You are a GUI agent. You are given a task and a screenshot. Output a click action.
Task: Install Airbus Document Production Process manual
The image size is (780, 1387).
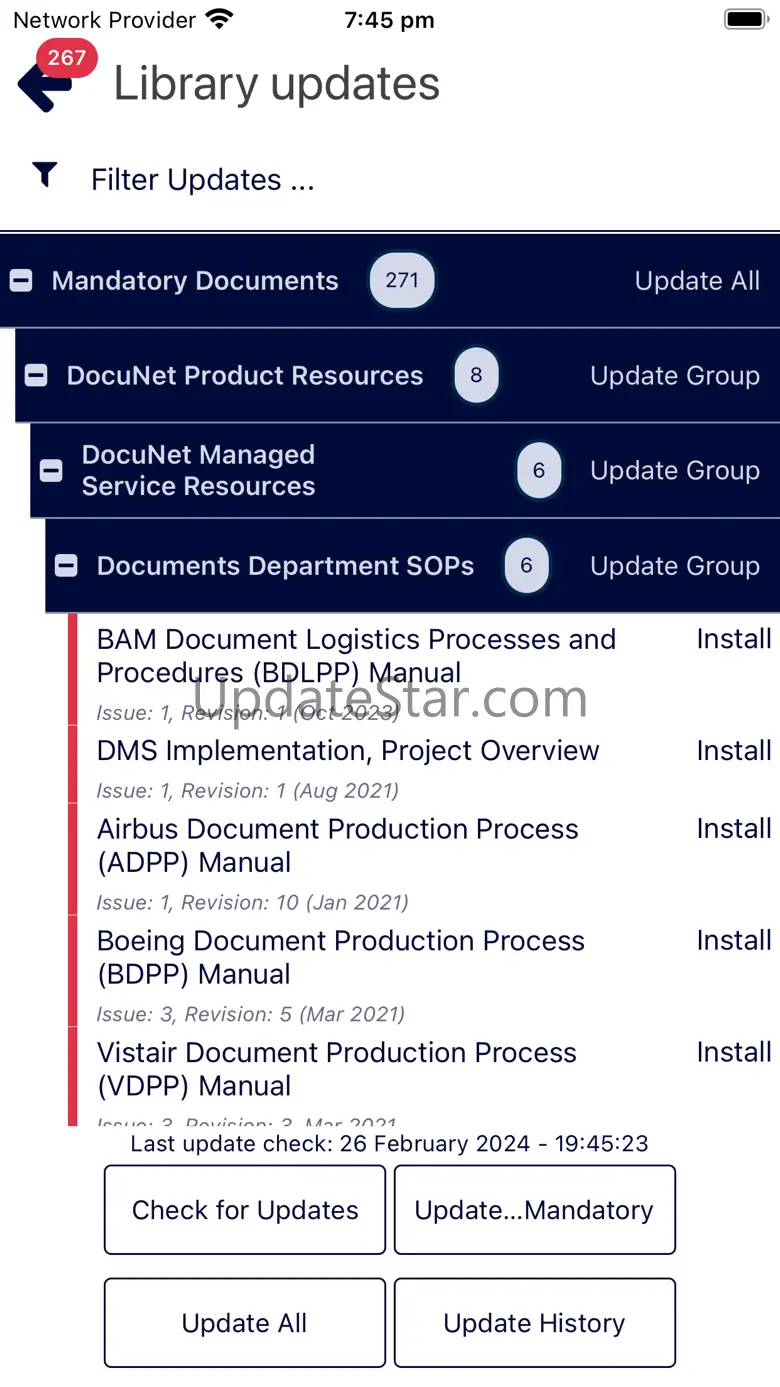coord(734,829)
